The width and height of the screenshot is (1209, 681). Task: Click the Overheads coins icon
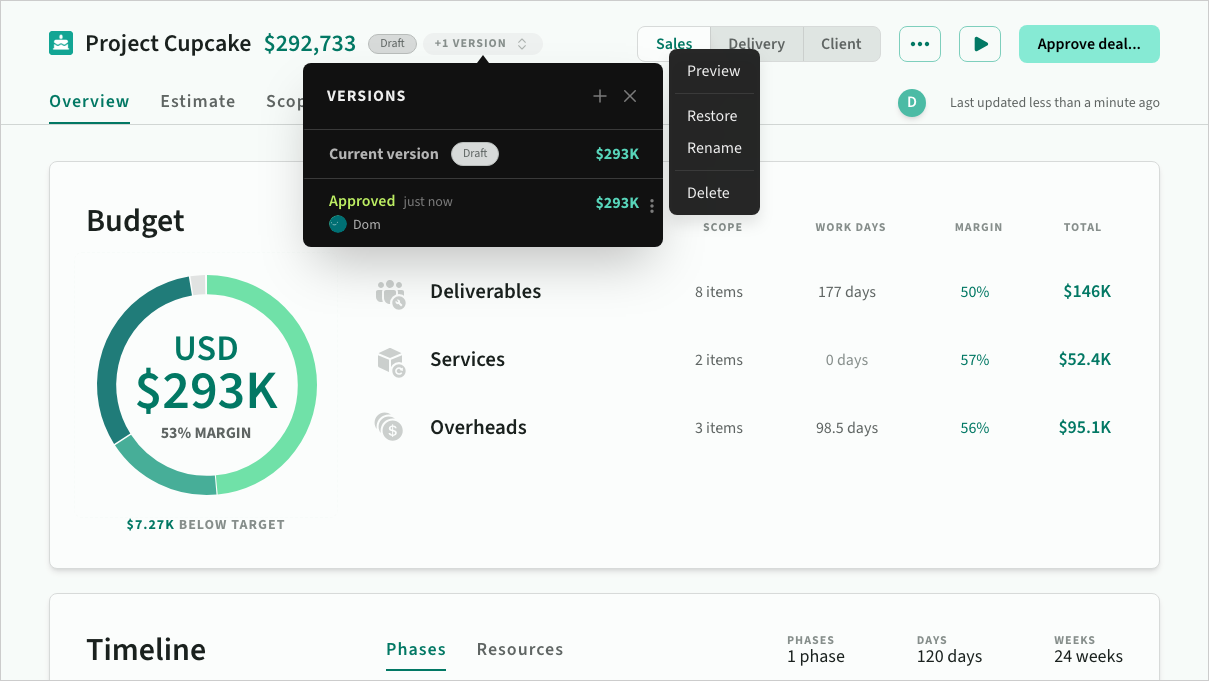coord(389,428)
